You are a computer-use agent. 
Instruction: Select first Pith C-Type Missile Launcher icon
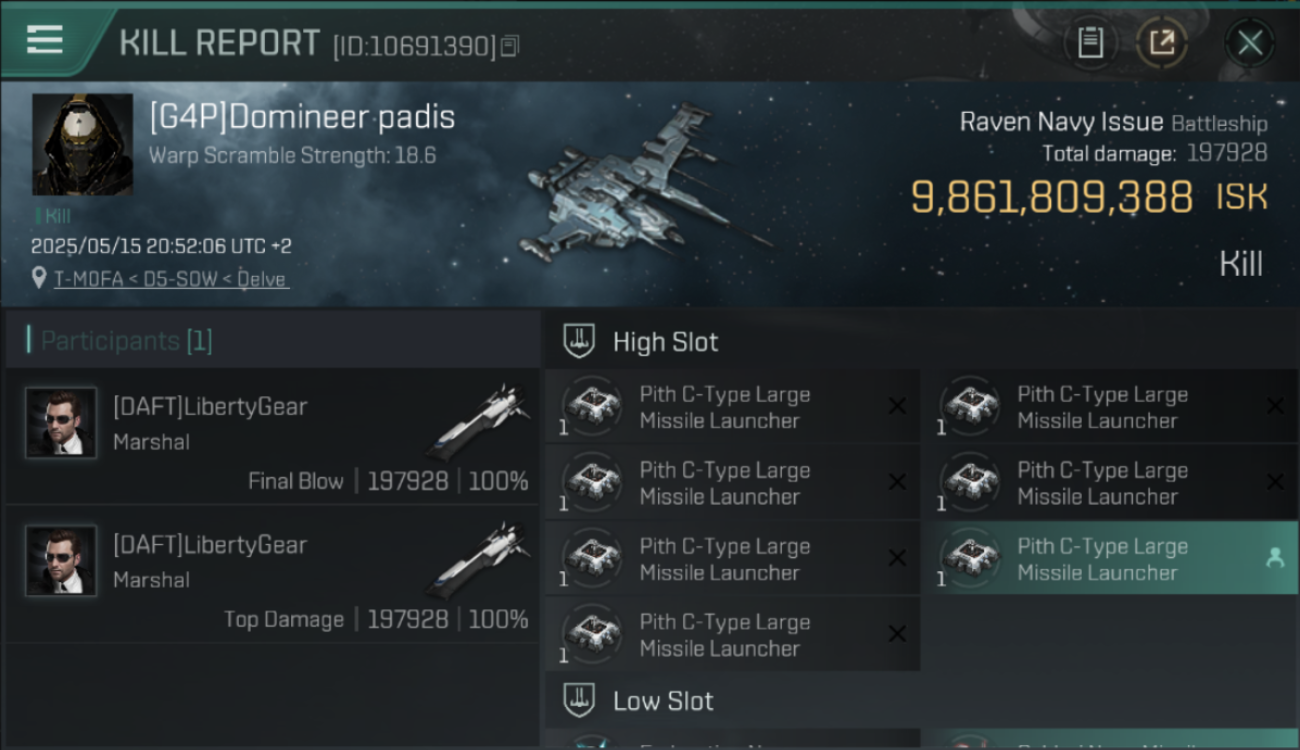coord(594,406)
